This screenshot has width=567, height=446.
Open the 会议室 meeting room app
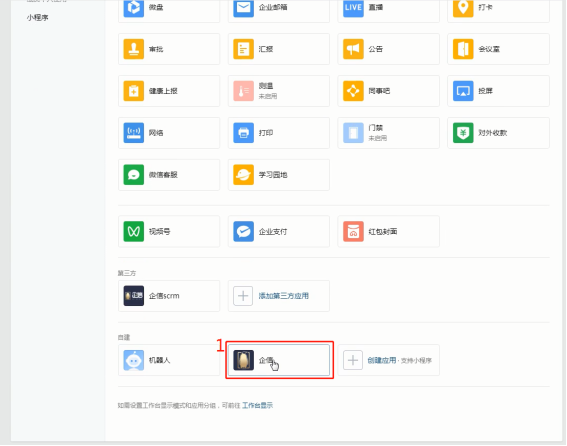498,49
